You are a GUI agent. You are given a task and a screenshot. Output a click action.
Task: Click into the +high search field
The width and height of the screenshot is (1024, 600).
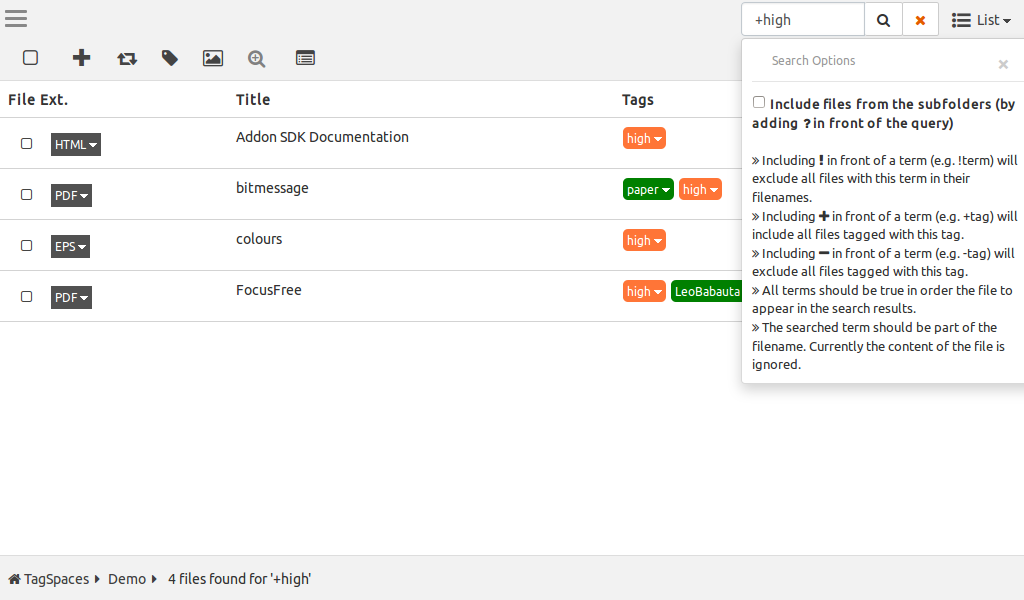coord(802,20)
